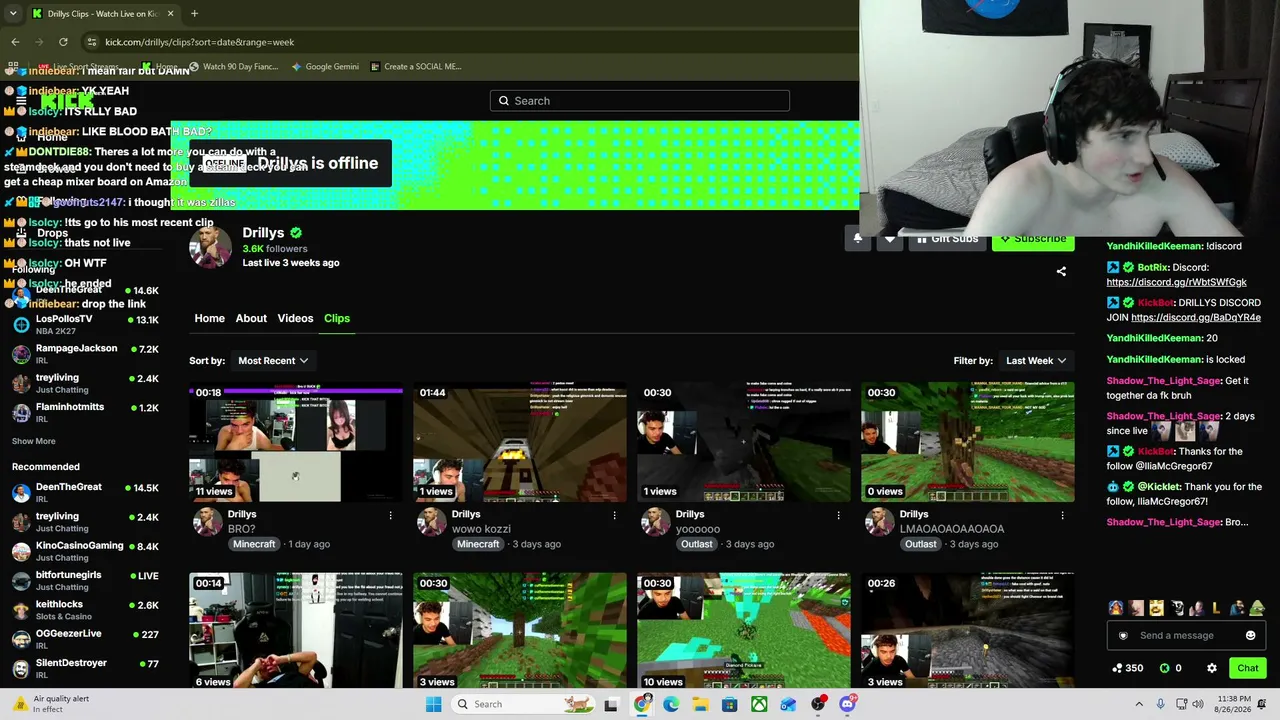
Task: Open the emoji picker in chat input
Action: coord(1250,636)
